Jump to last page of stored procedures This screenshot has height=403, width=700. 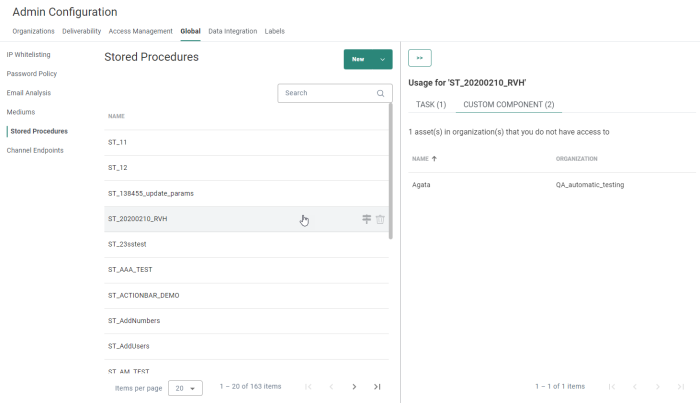(377, 386)
